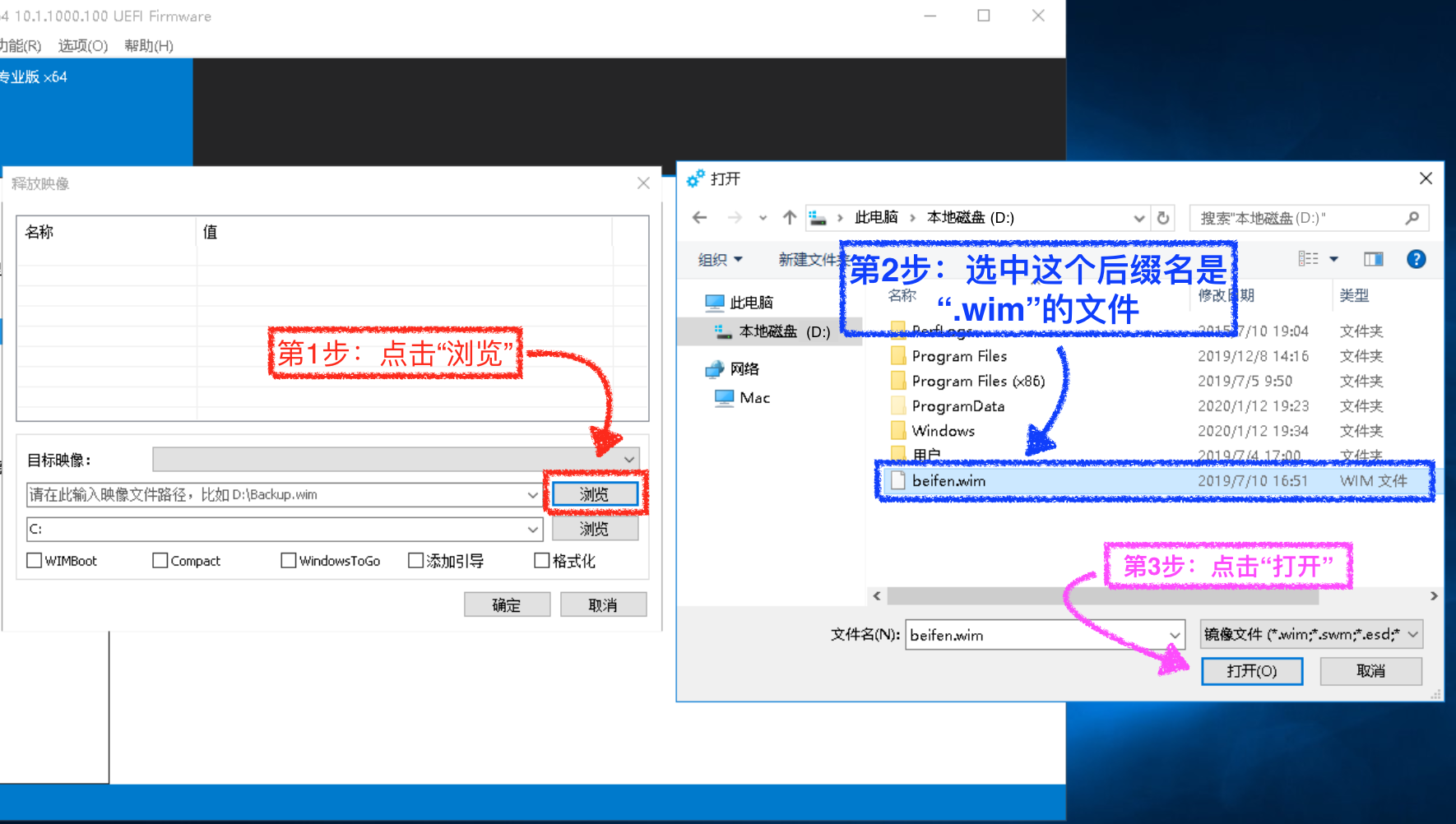
Task: Open the 选项(O) menu
Action: coord(81,46)
